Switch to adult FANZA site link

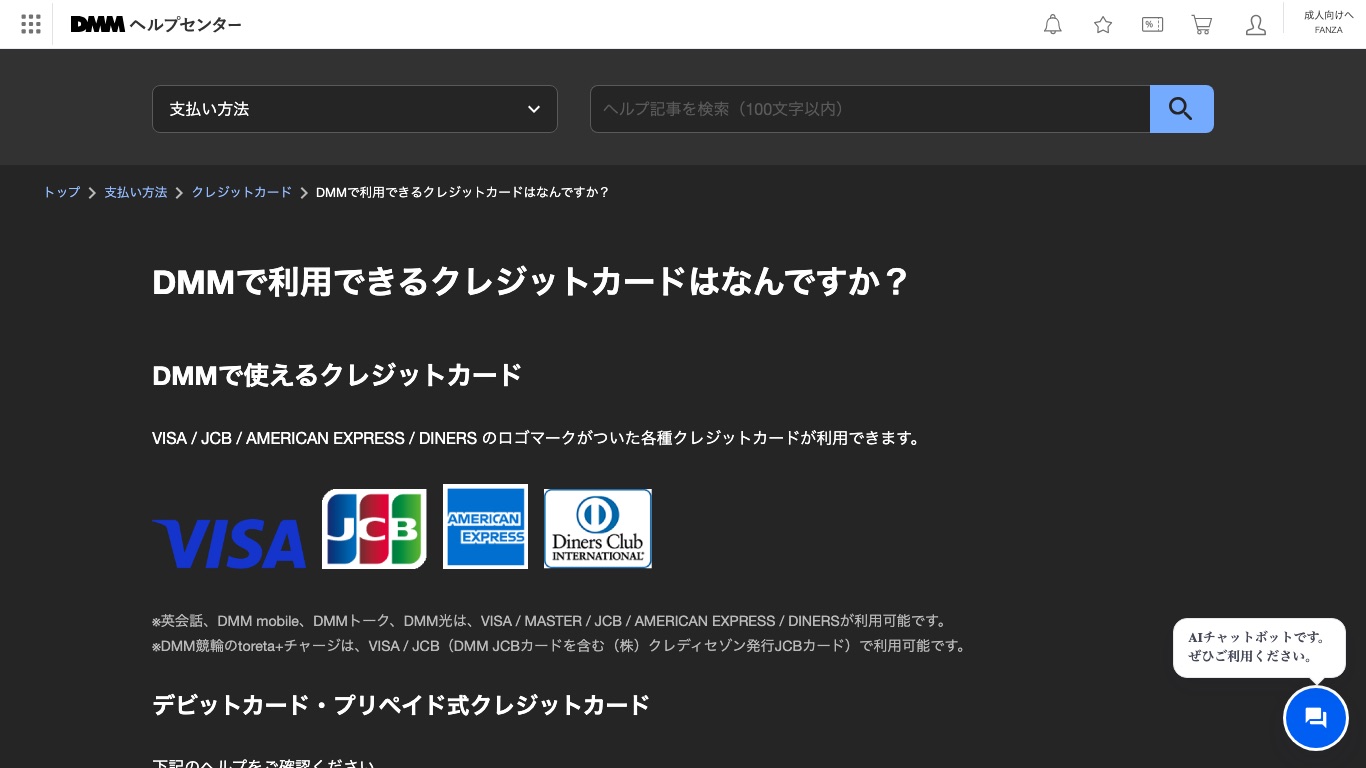tap(1329, 22)
